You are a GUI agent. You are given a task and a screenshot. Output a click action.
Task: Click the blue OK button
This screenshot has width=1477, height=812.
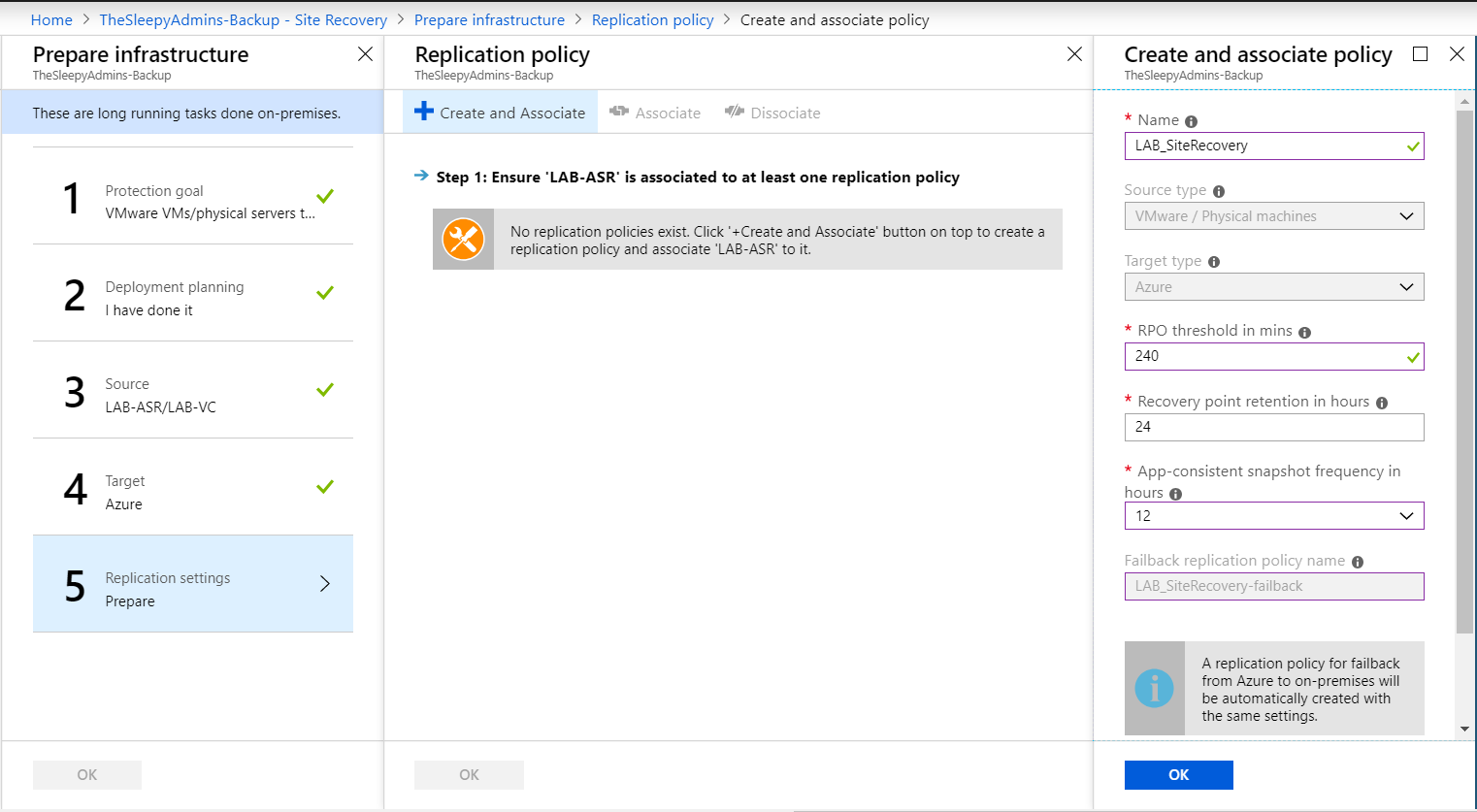1178,774
